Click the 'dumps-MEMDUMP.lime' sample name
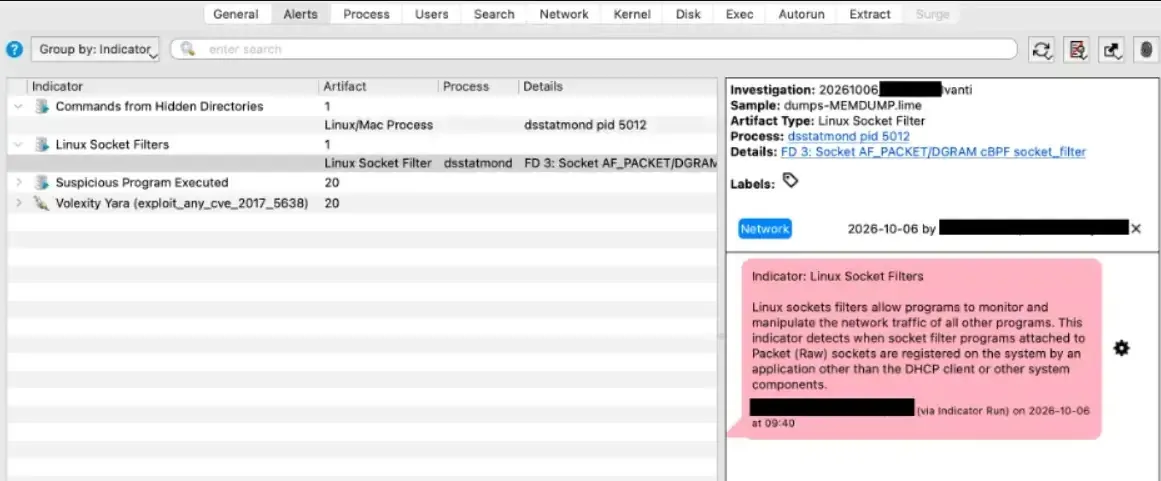1161x481 pixels. click(843, 106)
